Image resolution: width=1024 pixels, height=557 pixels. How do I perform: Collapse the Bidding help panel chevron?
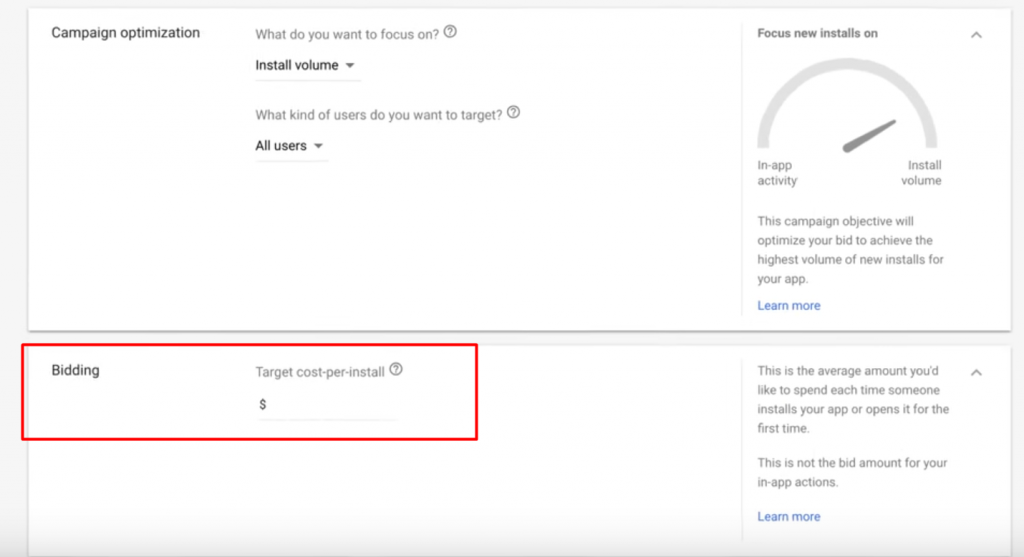coord(976,372)
